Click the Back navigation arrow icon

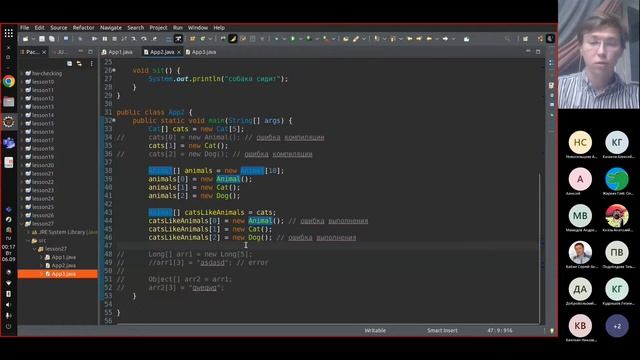[429, 39]
